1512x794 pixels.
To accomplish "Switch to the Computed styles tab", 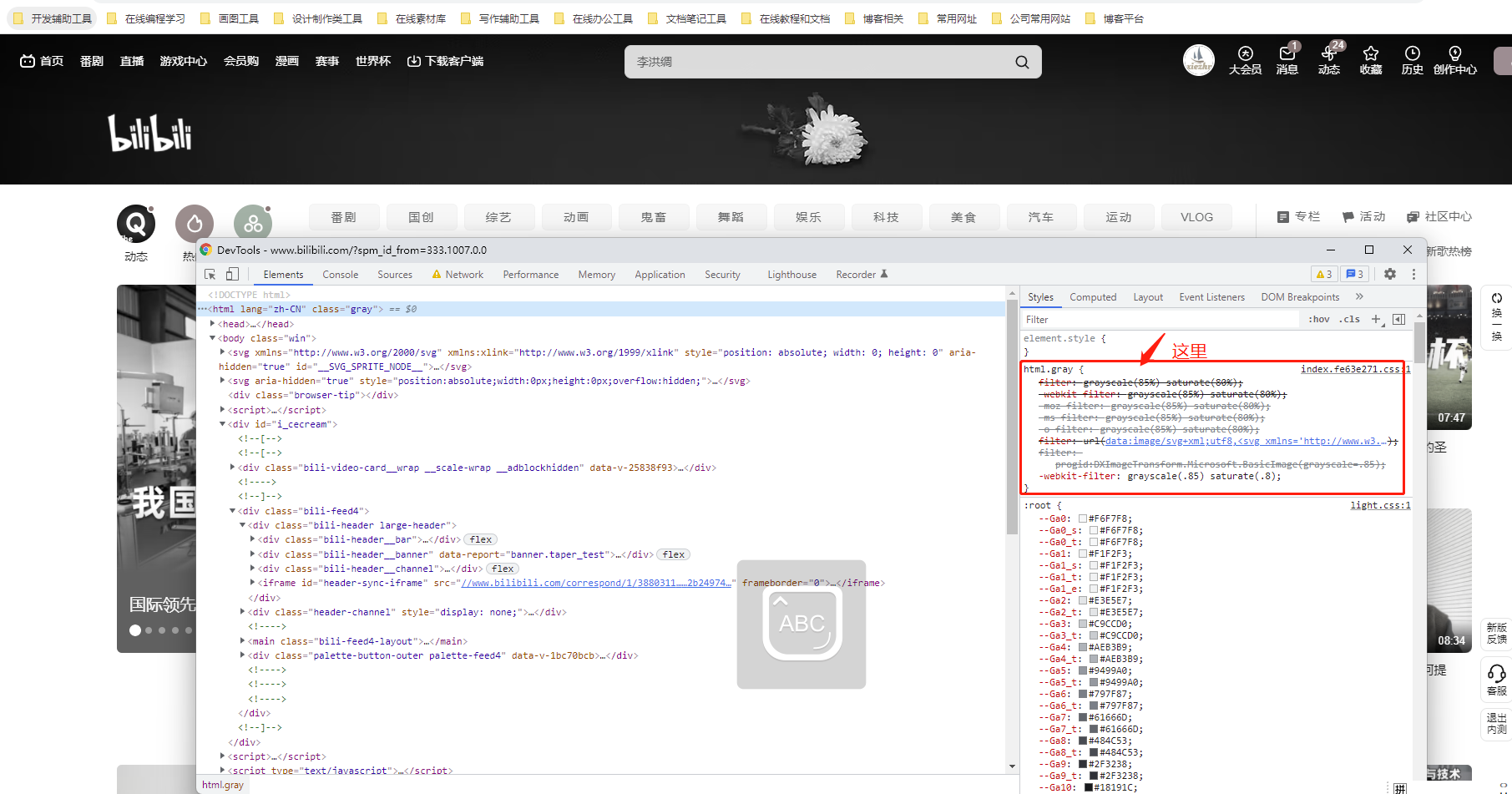I will 1093,297.
